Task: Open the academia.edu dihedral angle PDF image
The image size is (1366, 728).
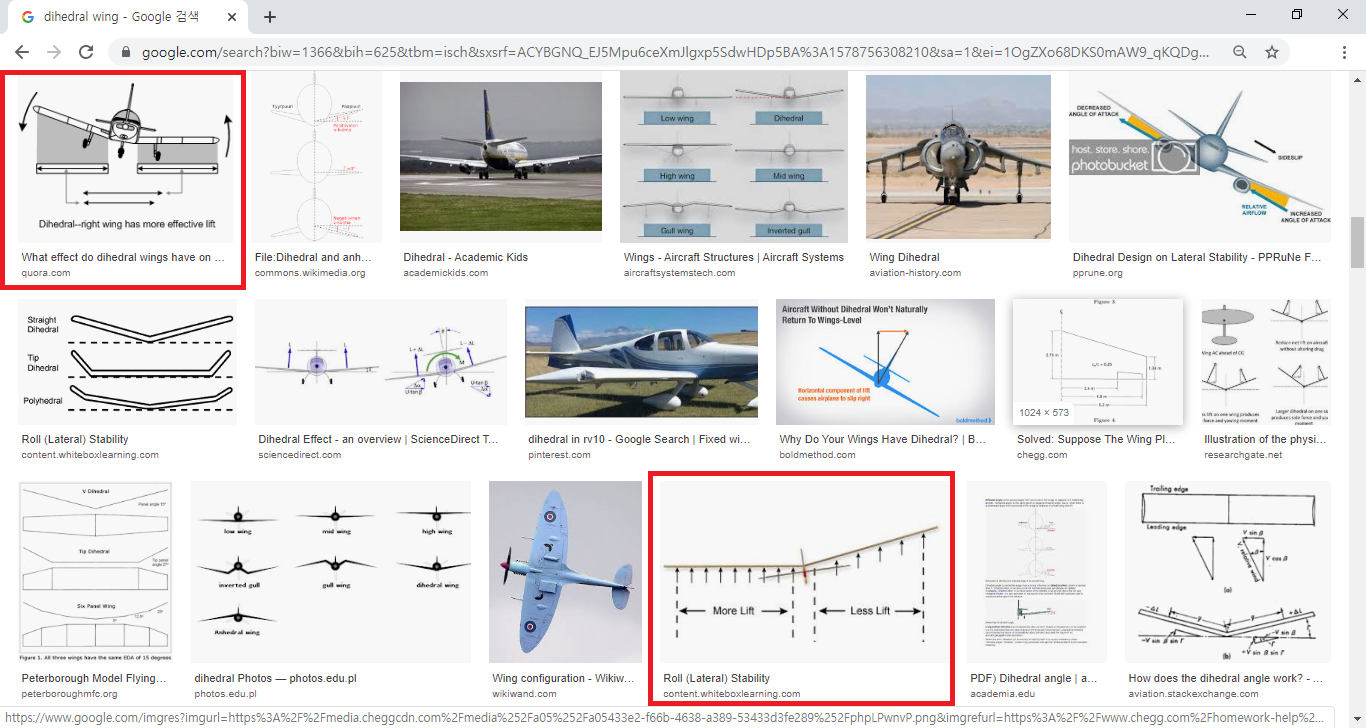Action: [x=1037, y=572]
